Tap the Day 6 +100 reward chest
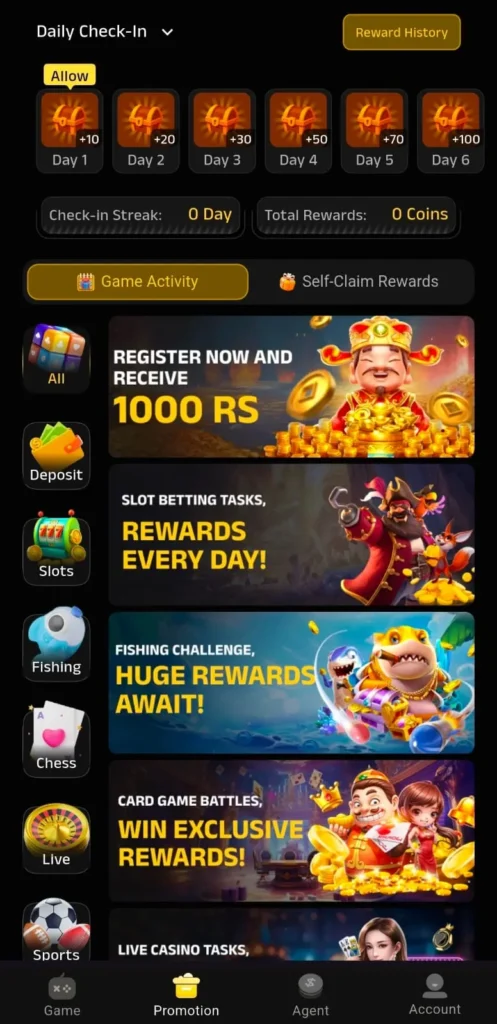Viewport: 497px width, 1024px height. [x=451, y=131]
